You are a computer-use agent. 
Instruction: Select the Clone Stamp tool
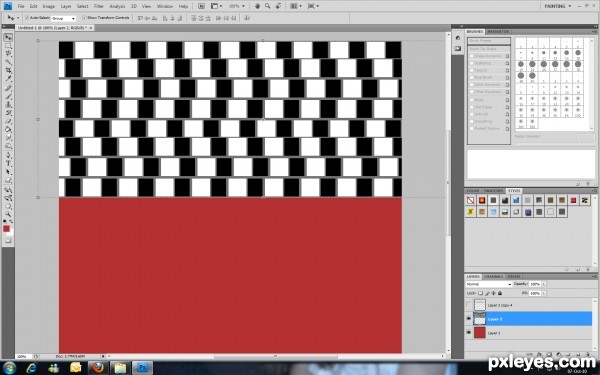(x=8, y=105)
